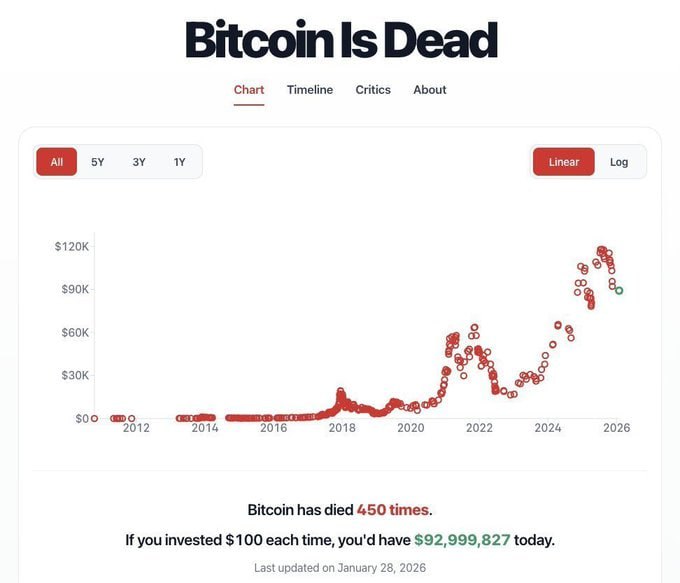This screenshot has width=680, height=583.
Task: Limit chart to 1Y range
Action: pyautogui.click(x=180, y=162)
